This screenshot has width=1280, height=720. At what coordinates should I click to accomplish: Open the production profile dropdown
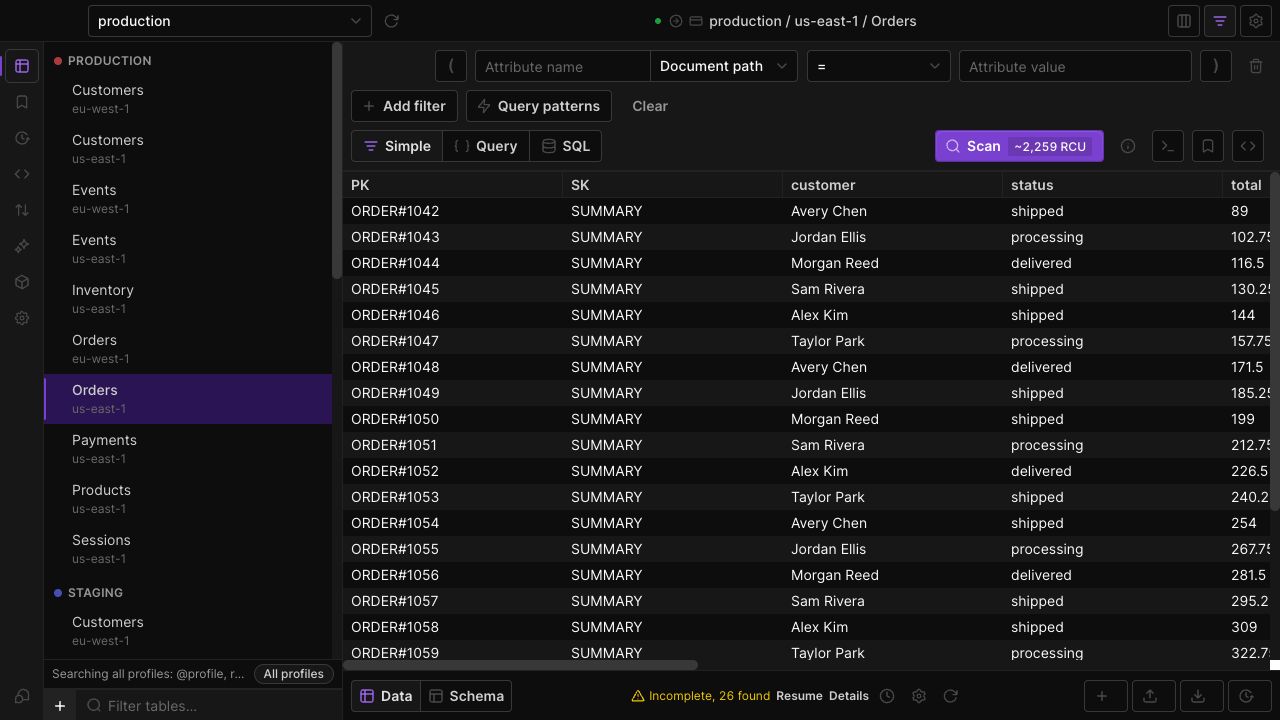coord(230,21)
